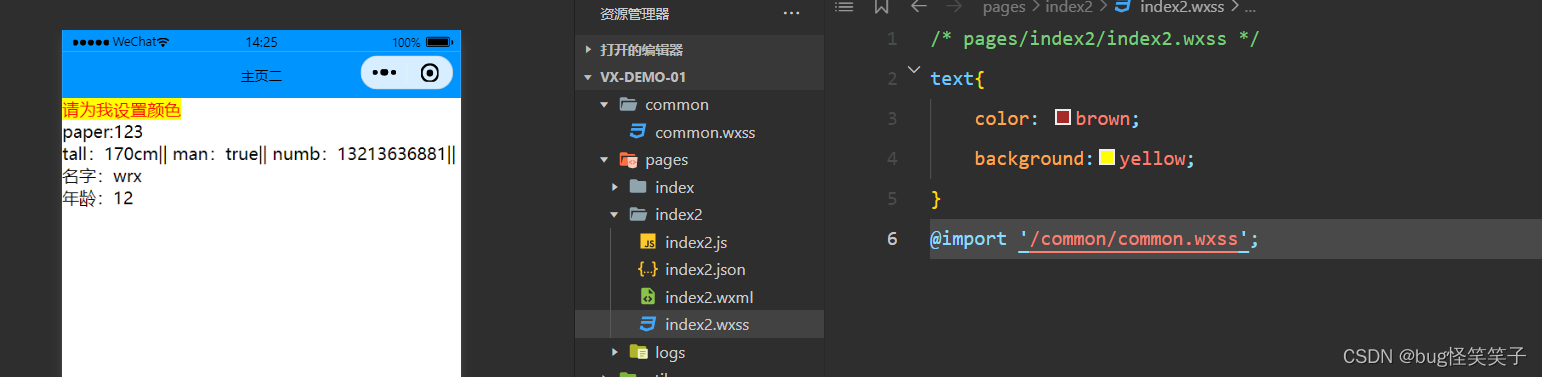Click the WeChat signal dots in status bar
This screenshot has height=377, width=1542.
pos(90,42)
